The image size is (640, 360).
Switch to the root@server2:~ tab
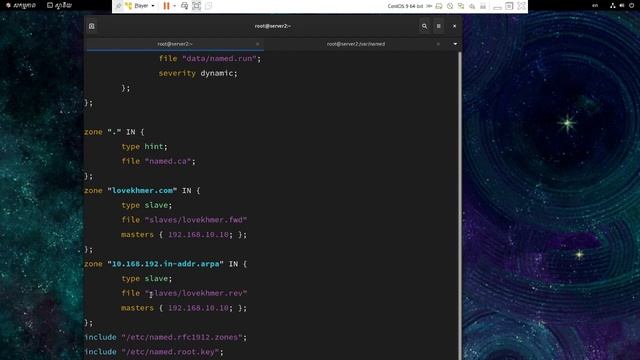pyautogui.click(x=175, y=44)
